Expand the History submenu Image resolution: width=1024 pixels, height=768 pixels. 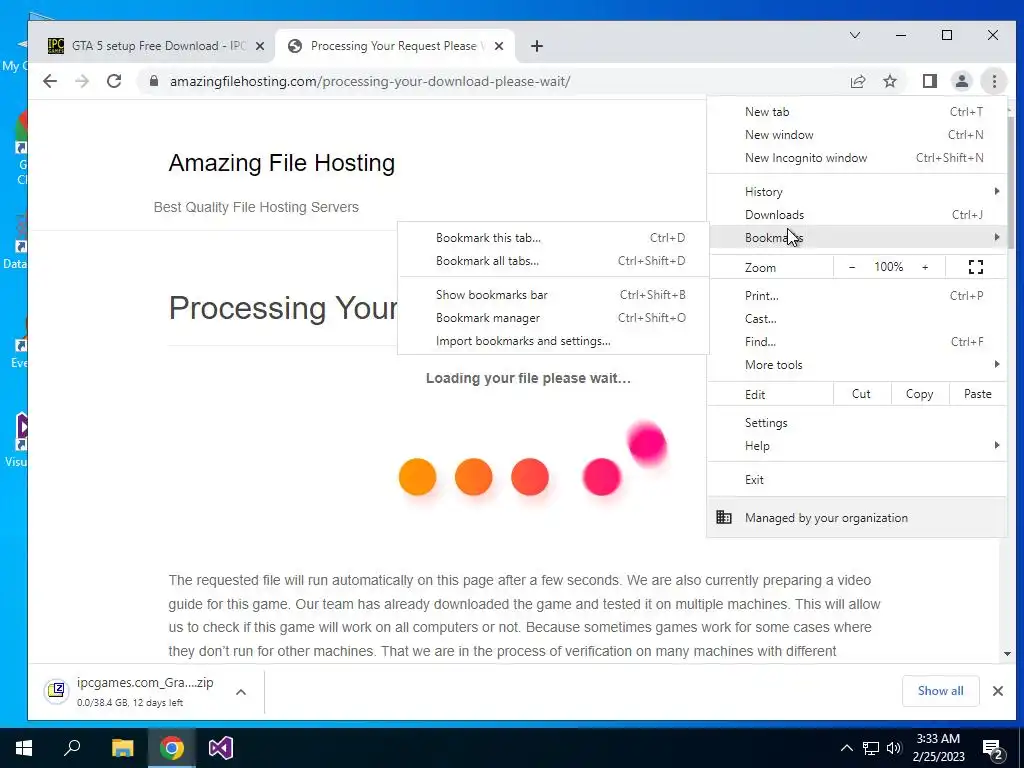tap(857, 191)
